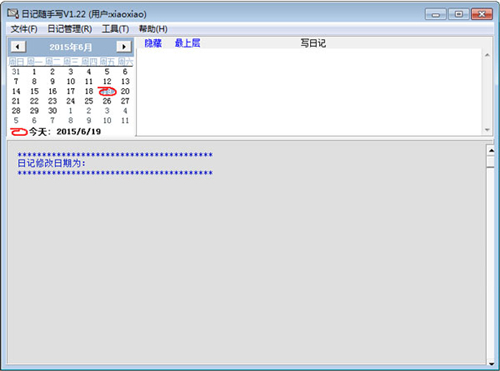Minimize the 日记随手写 window
Screen dimensions: 500x371
coord(436,14)
